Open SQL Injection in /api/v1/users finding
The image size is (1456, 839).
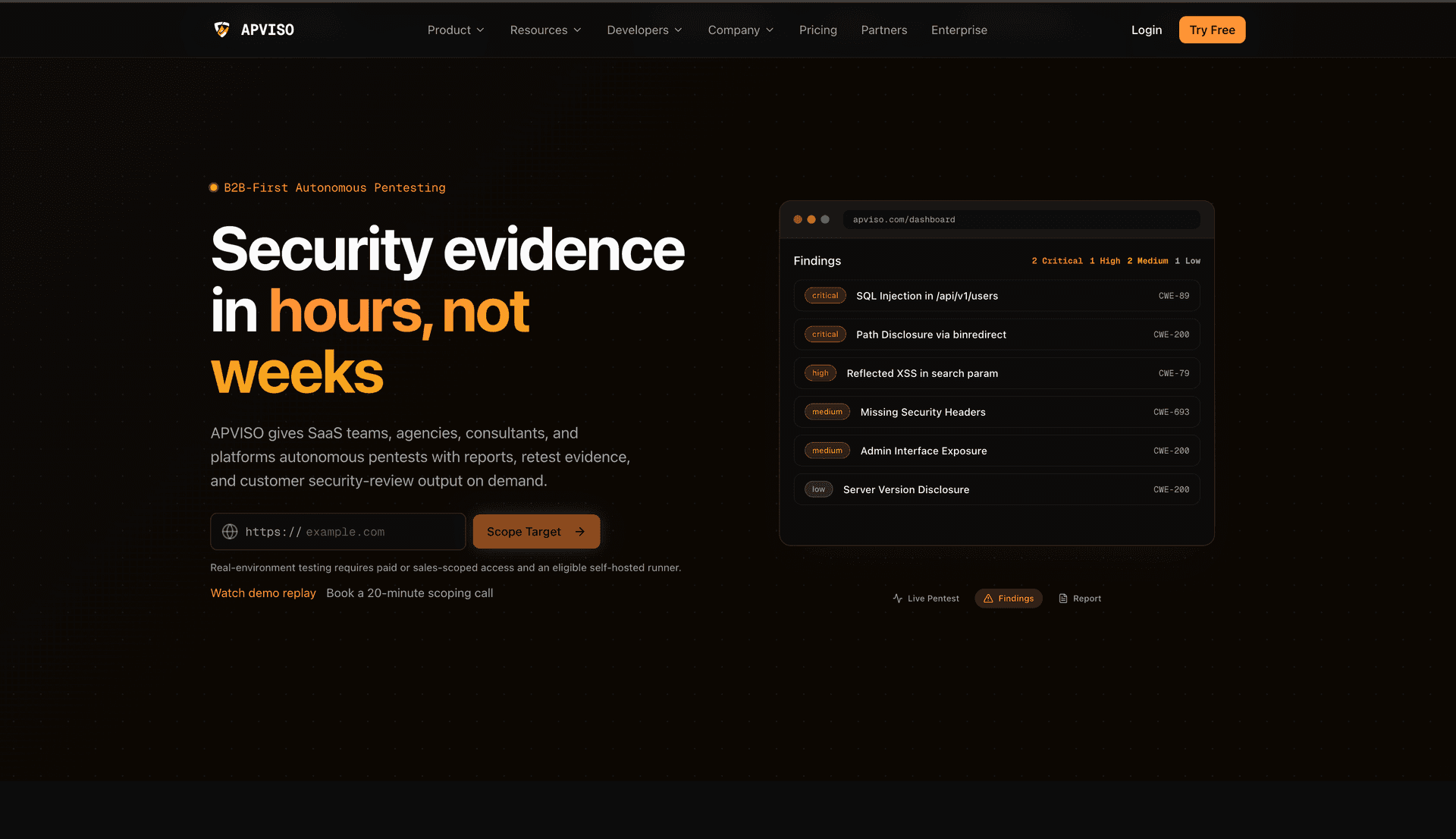[x=996, y=296]
